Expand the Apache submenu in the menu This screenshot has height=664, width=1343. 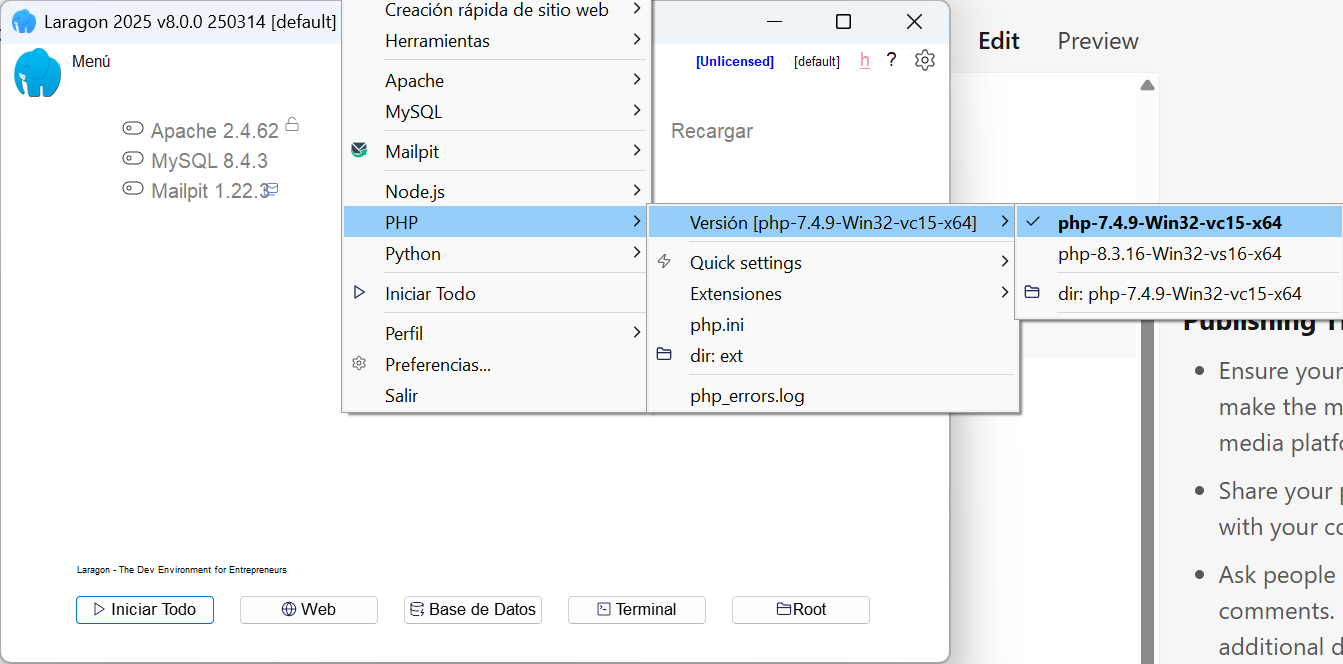click(497, 81)
